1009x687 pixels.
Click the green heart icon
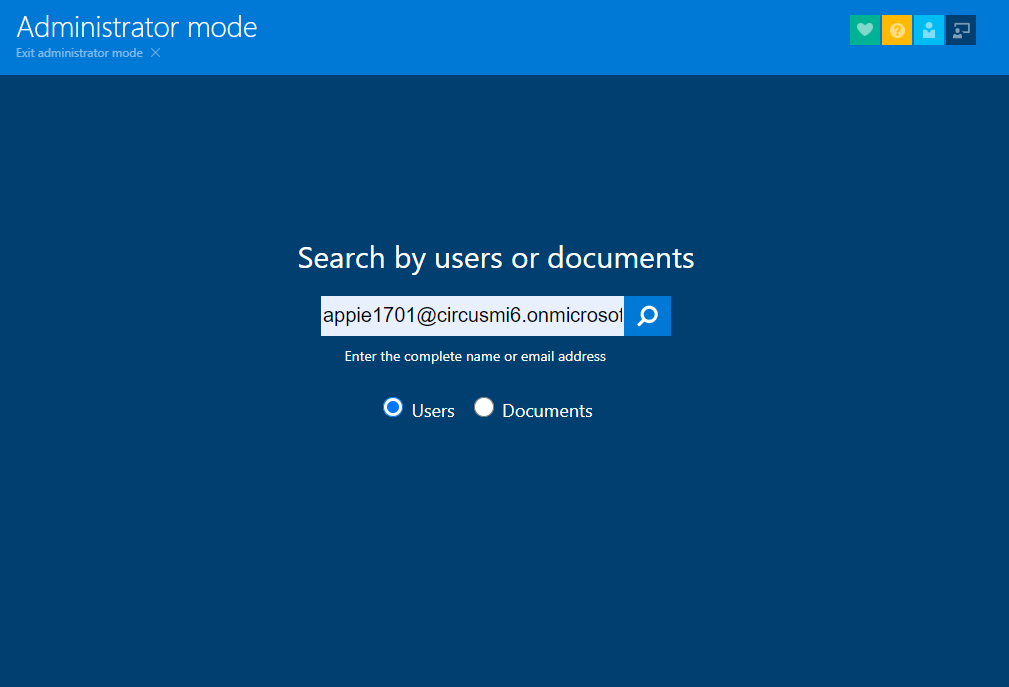[x=865, y=30]
